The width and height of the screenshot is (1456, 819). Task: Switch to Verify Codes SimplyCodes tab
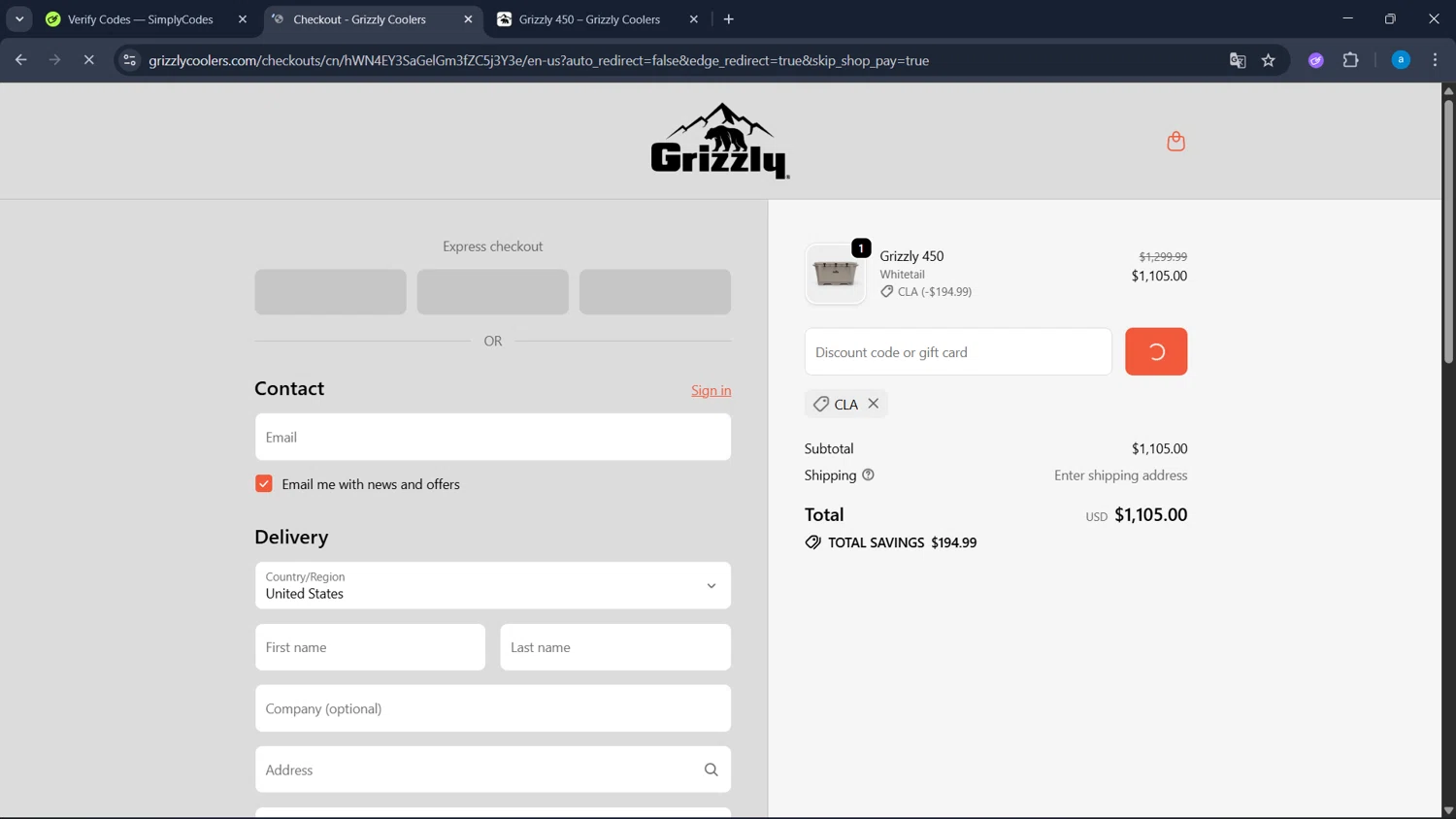coord(141,19)
